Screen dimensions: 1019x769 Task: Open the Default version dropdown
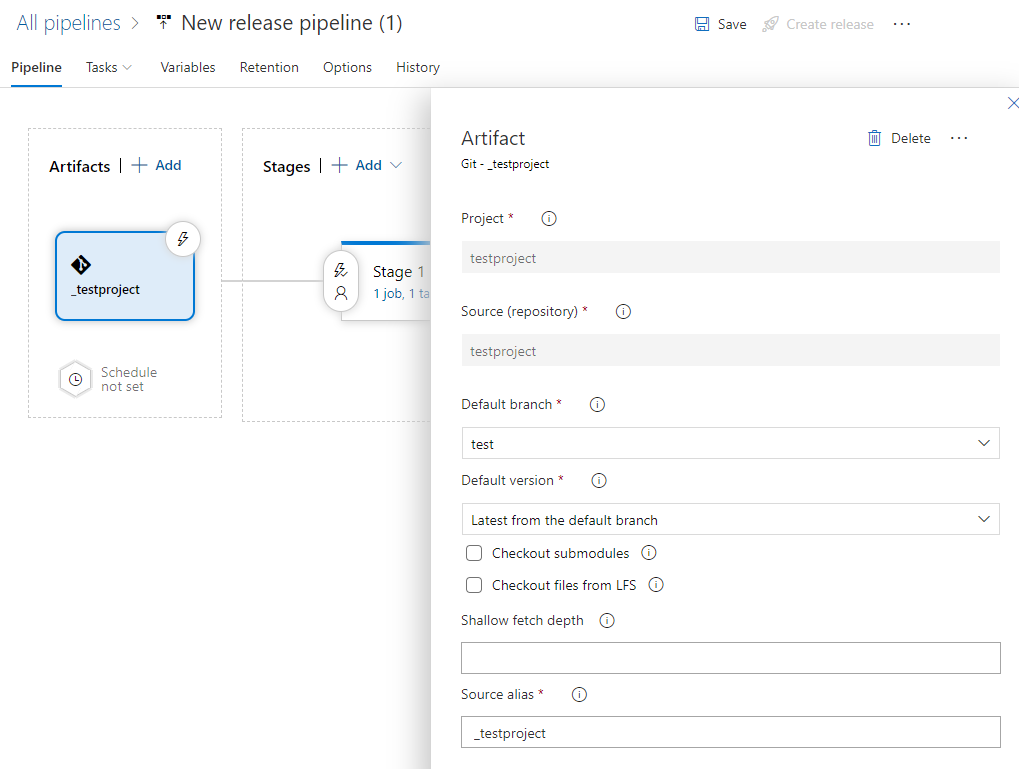point(984,519)
